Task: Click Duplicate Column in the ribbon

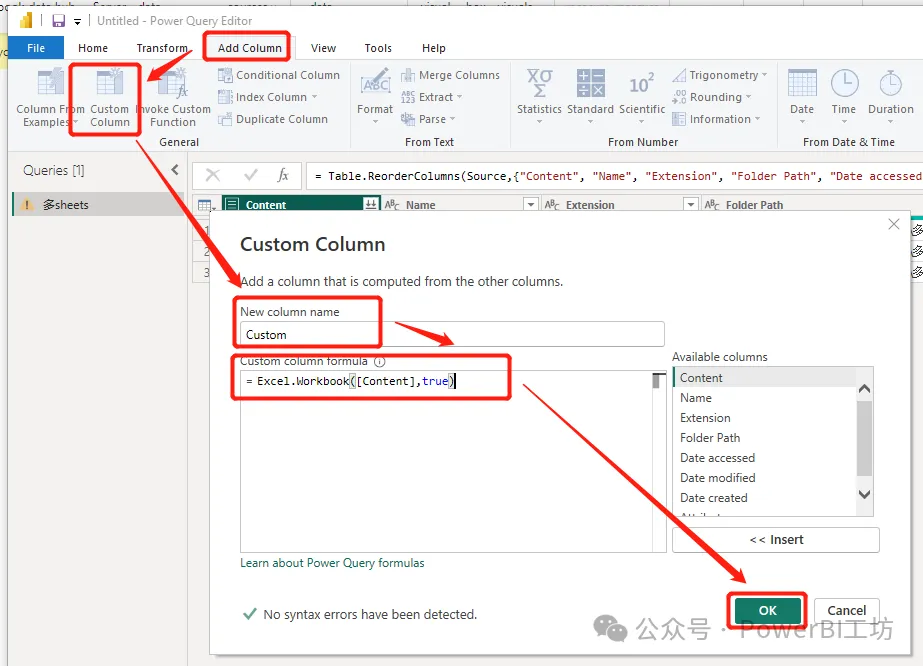Action: pyautogui.click(x=273, y=119)
